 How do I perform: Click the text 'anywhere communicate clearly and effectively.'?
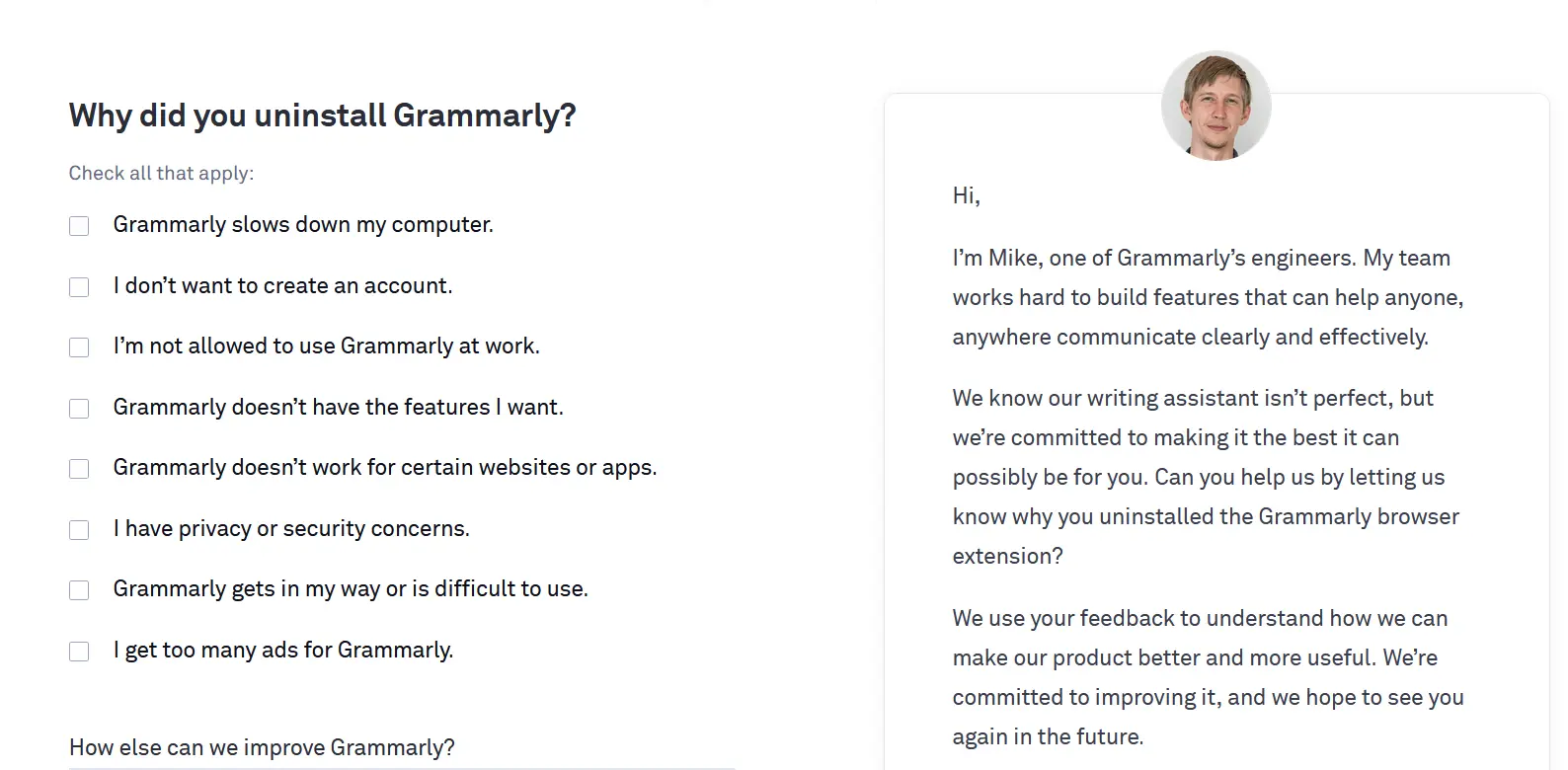[x=1190, y=337]
